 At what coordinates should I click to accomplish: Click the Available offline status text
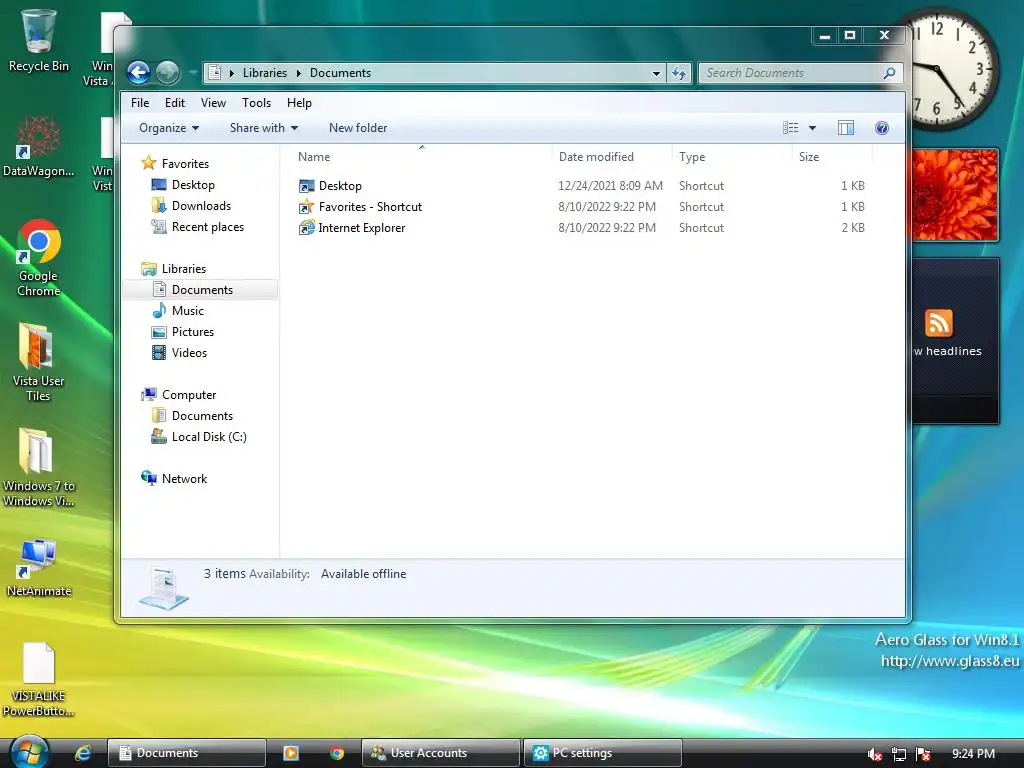pos(363,573)
